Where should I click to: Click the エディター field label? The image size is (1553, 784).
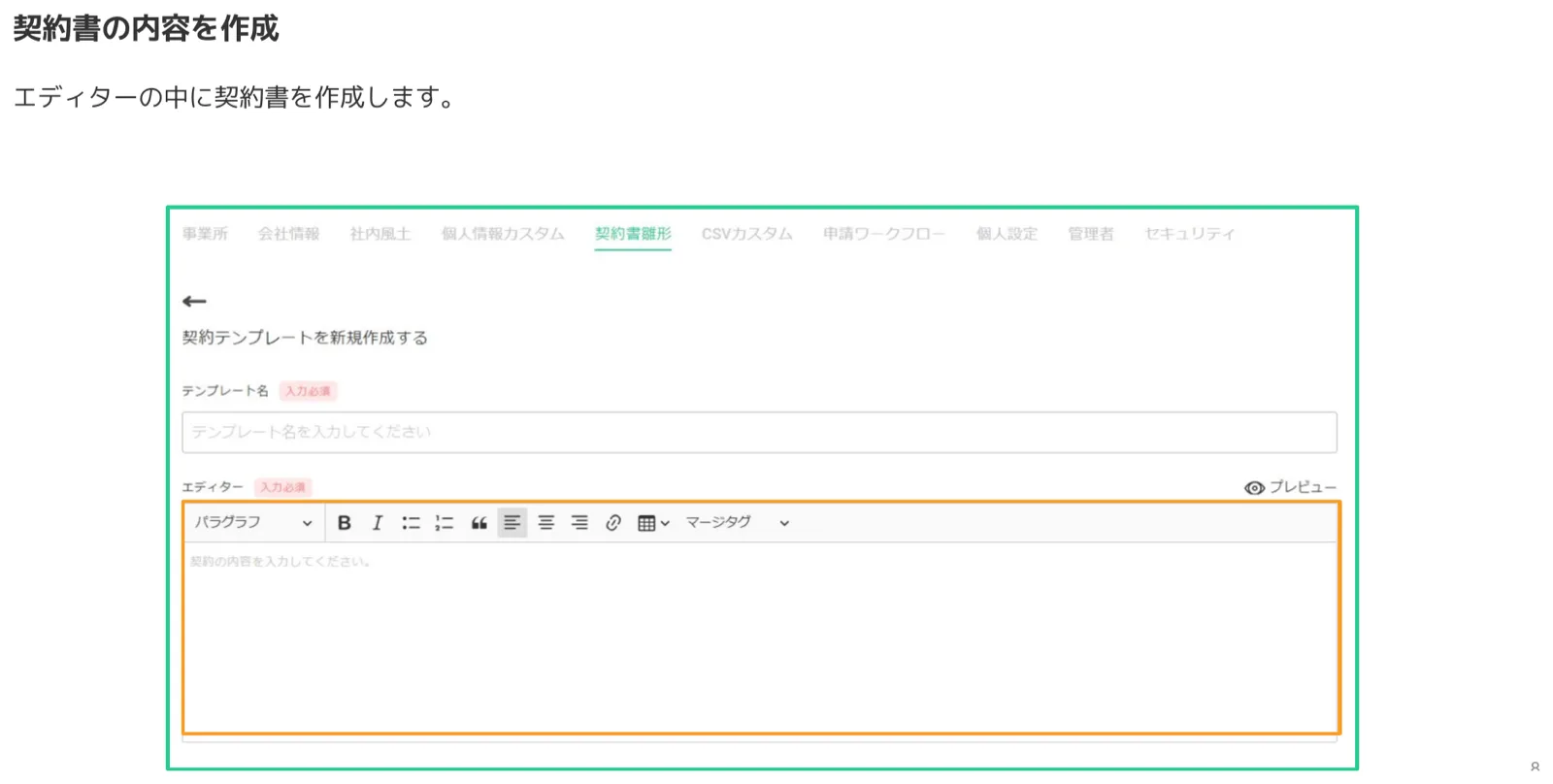click(213, 487)
